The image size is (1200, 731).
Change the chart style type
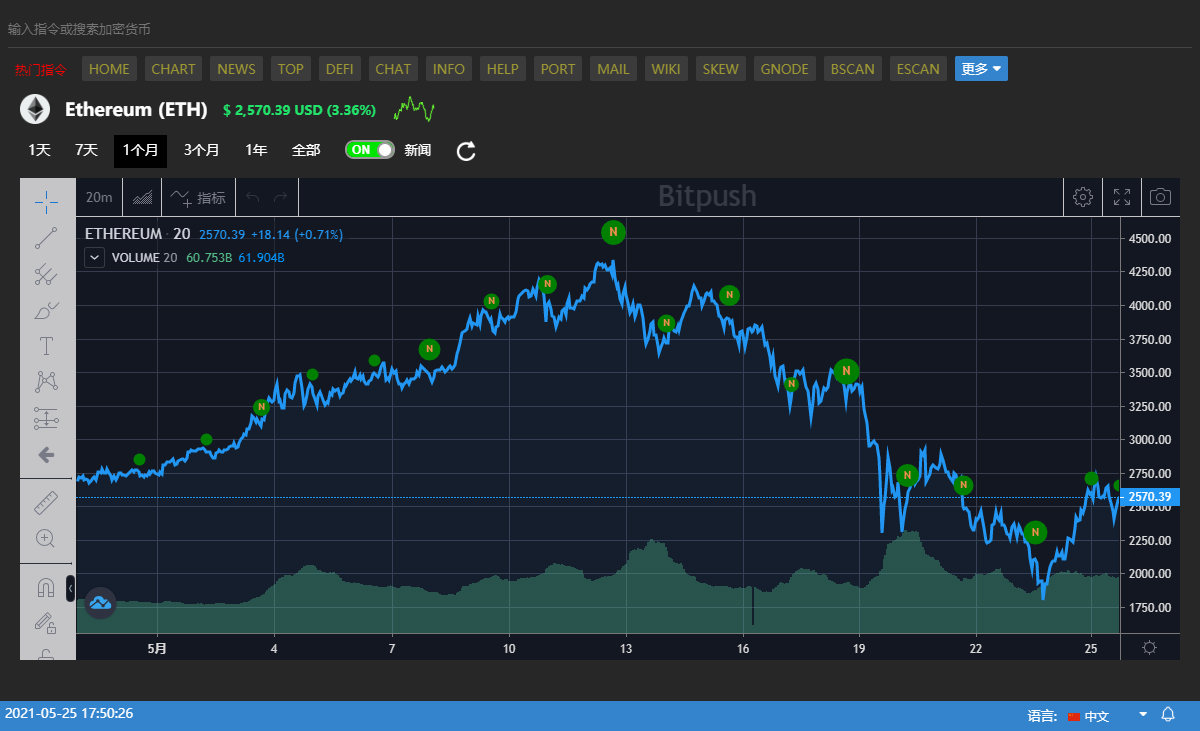pyautogui.click(x=143, y=198)
